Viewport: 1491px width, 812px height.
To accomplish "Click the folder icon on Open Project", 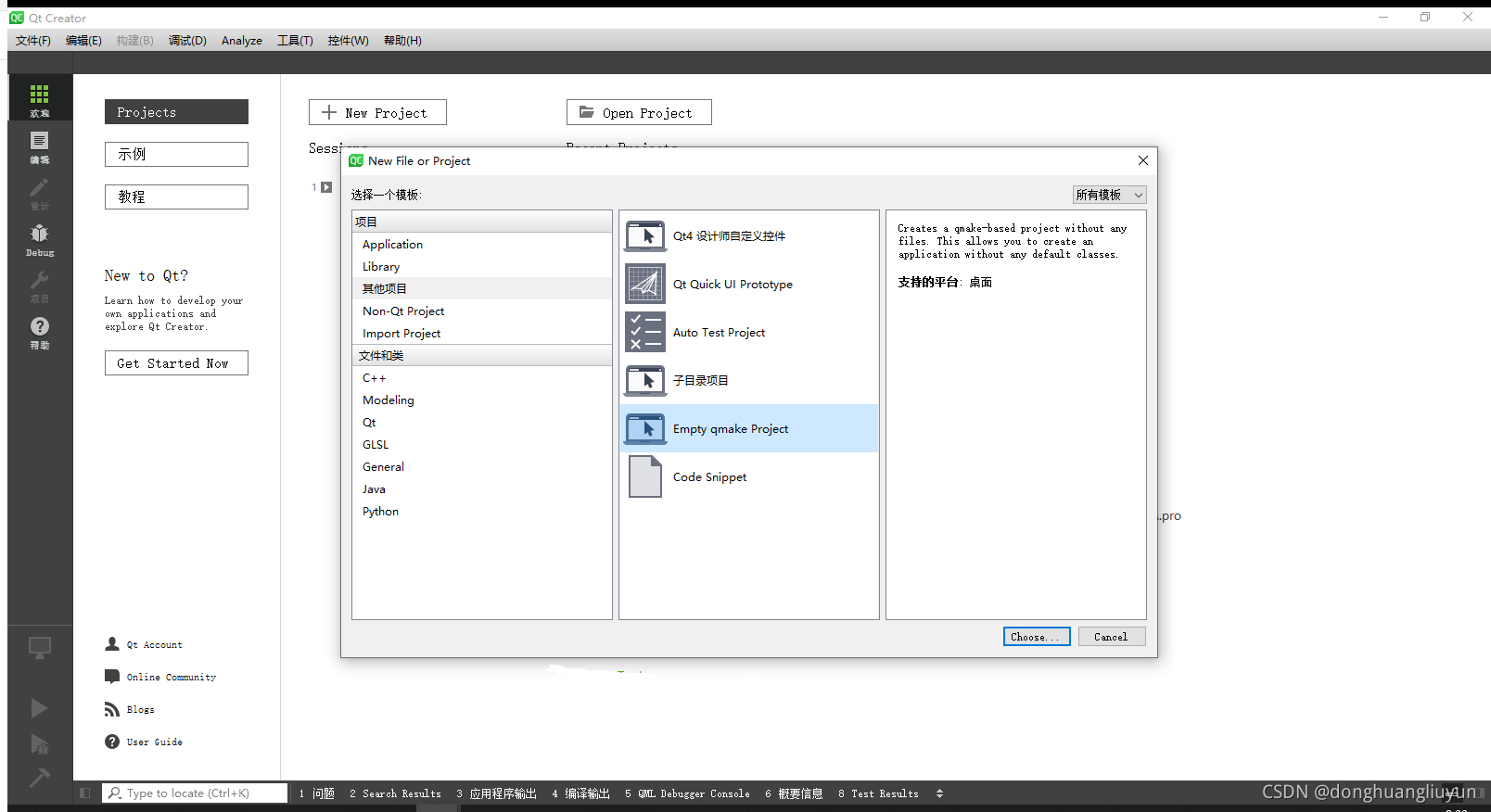I will tap(587, 112).
